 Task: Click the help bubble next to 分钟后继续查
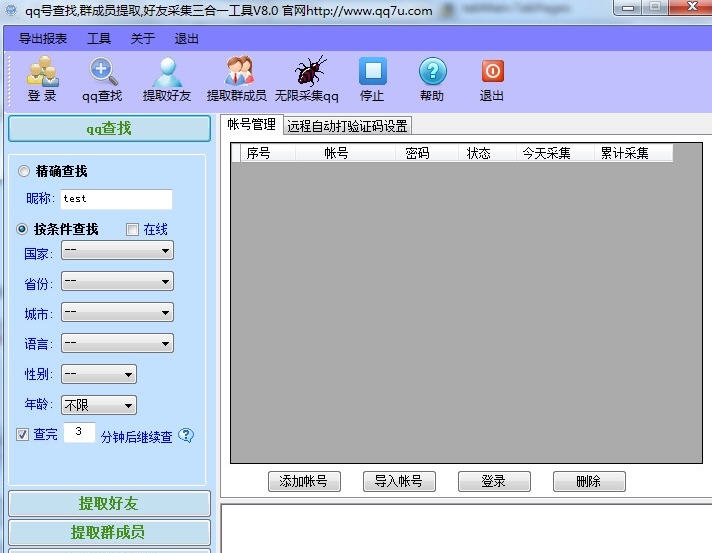186,435
